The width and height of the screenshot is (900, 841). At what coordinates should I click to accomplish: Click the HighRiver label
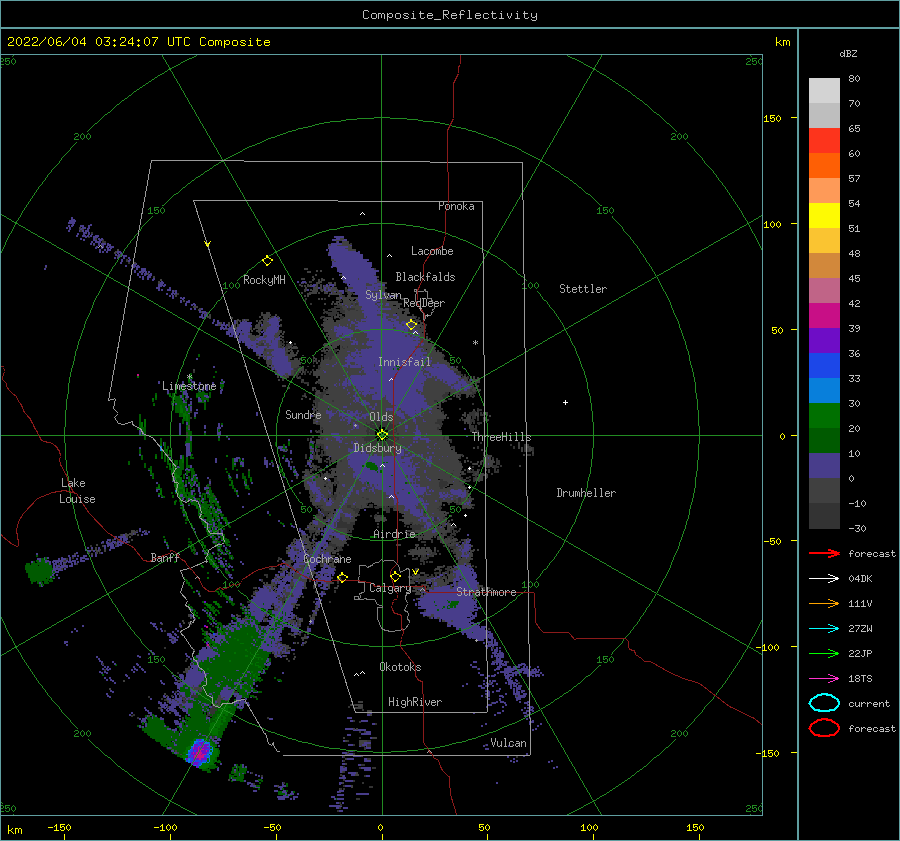coord(415,702)
